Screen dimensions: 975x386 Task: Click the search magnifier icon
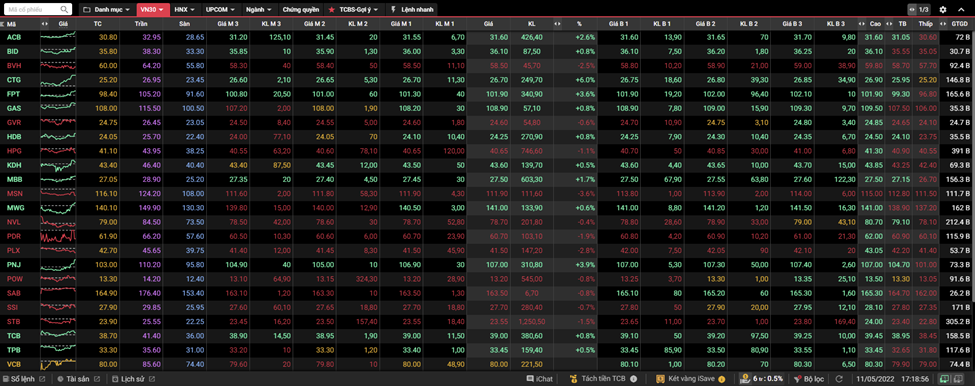[x=64, y=10]
